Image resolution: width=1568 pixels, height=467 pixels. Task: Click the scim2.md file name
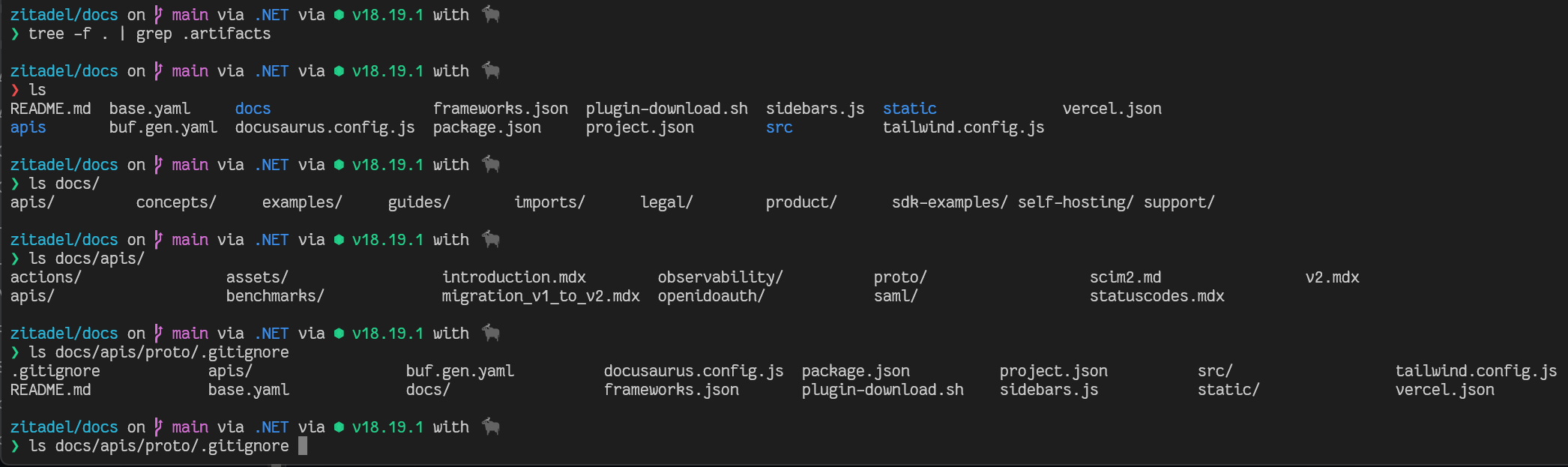pos(1125,277)
